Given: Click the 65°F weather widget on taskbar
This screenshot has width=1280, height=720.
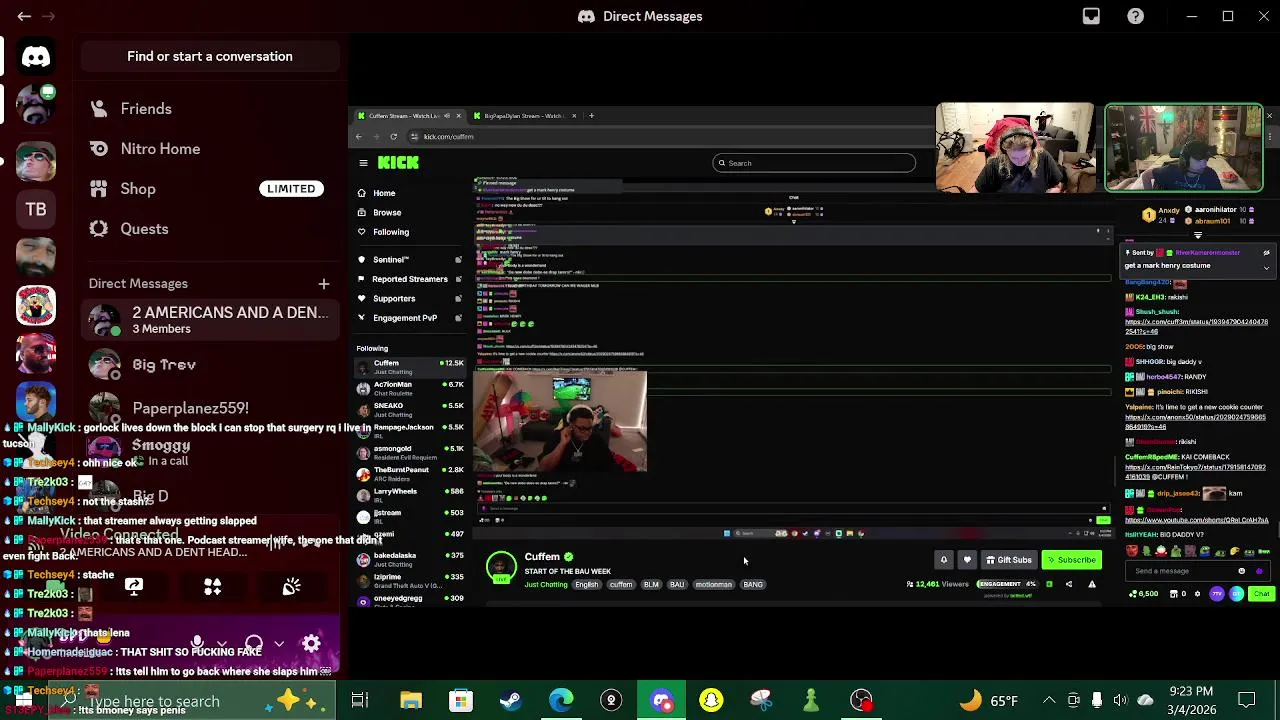Looking at the screenshot, I should click(x=989, y=700).
